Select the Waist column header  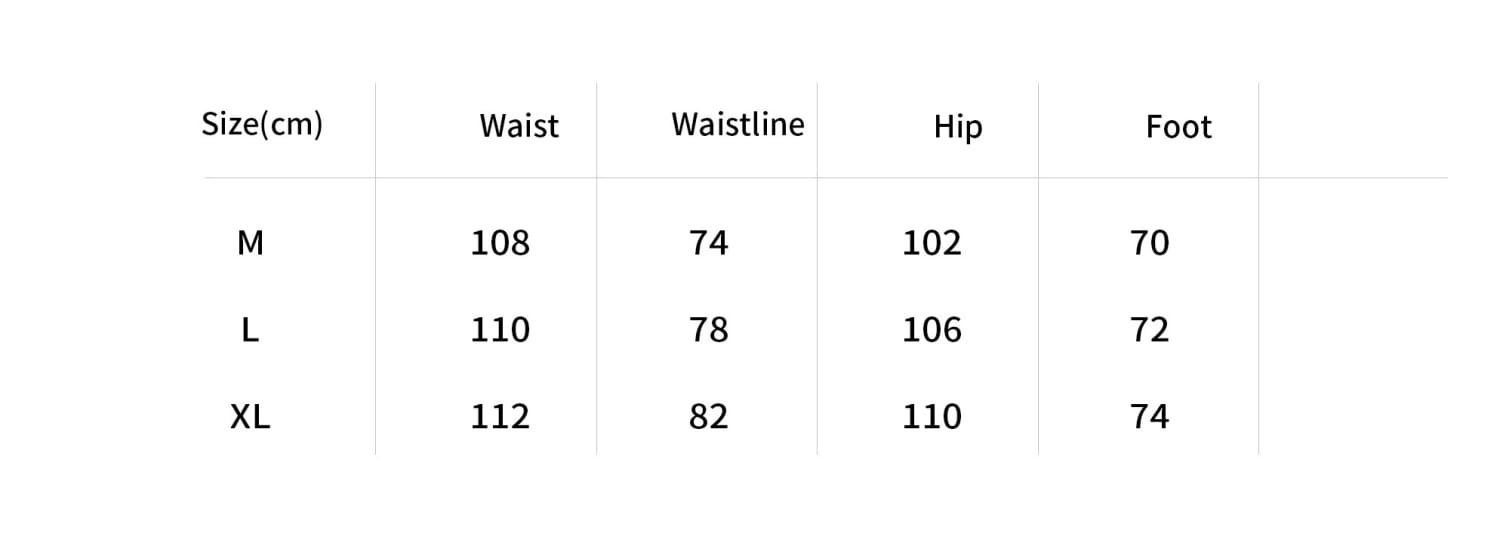tap(519, 126)
